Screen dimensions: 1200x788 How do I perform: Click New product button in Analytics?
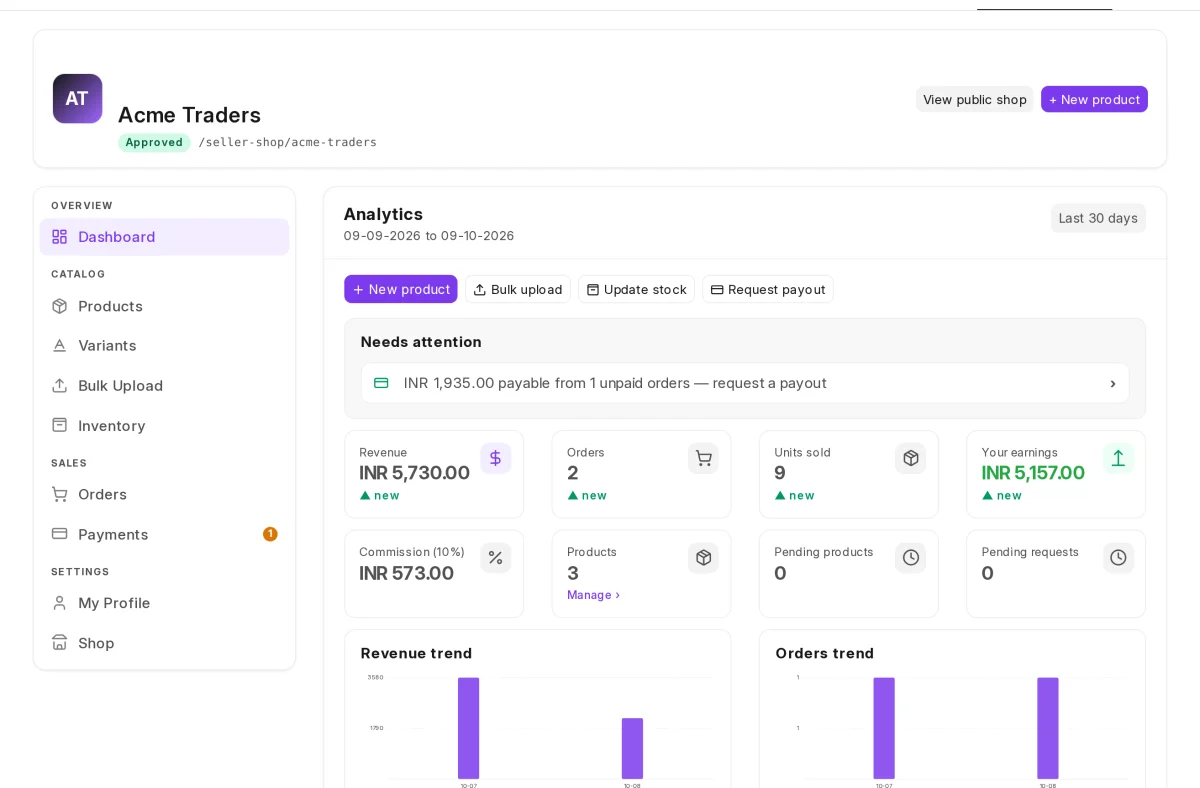[x=401, y=289]
